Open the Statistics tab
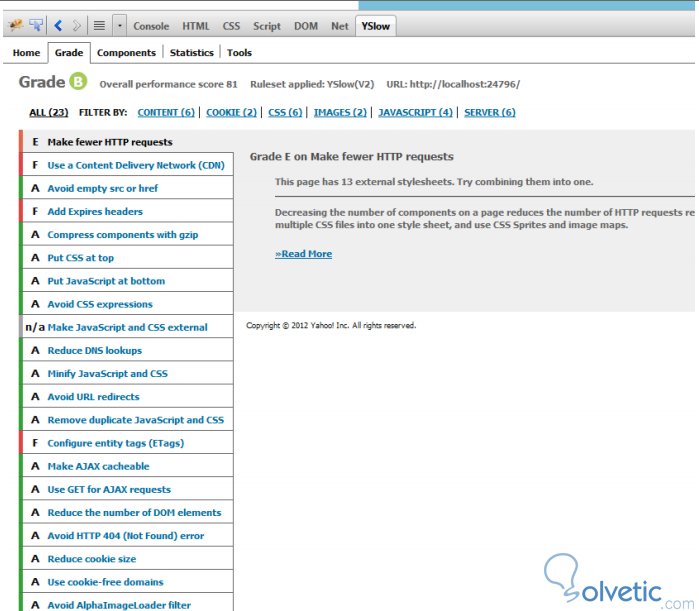699x611 pixels. 192,53
